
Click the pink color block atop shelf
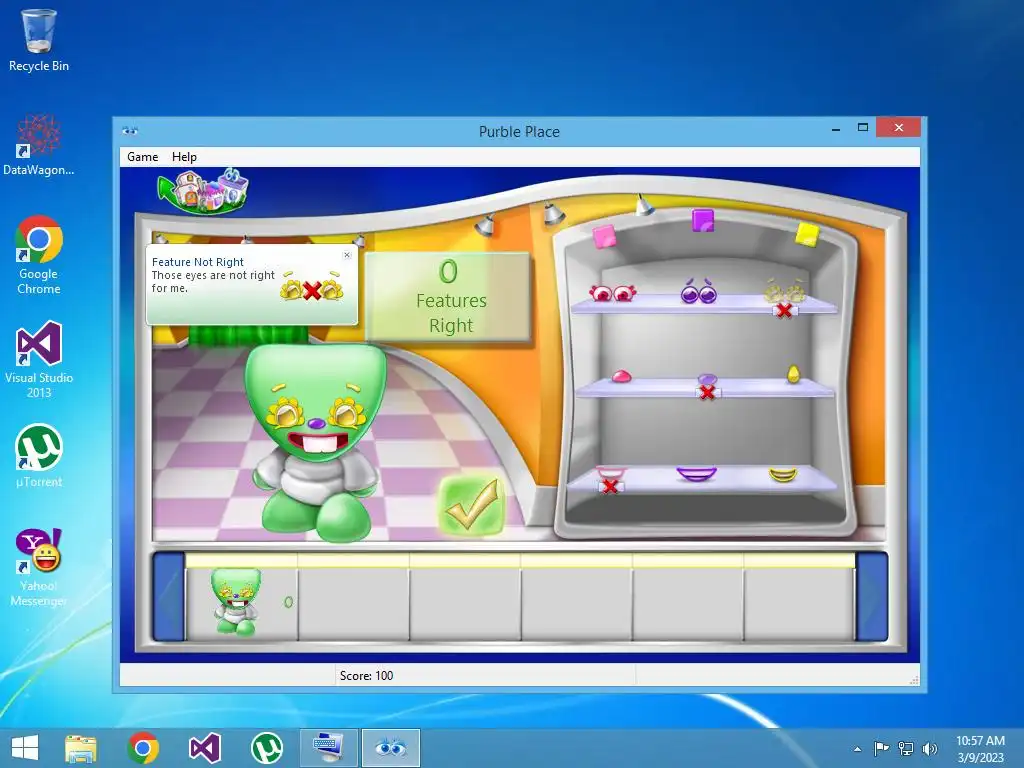tap(604, 236)
